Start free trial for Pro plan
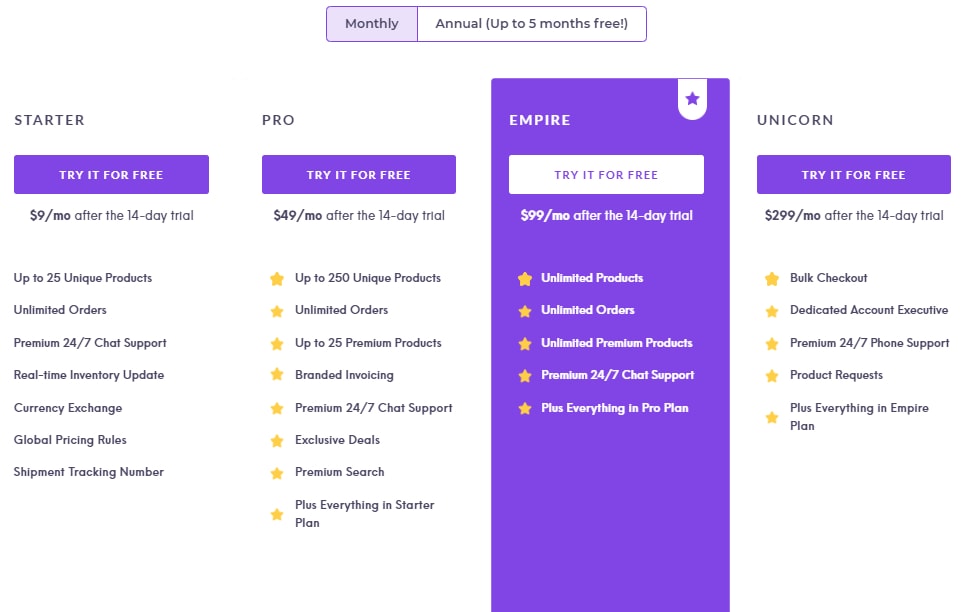The image size is (966, 612). (x=359, y=174)
